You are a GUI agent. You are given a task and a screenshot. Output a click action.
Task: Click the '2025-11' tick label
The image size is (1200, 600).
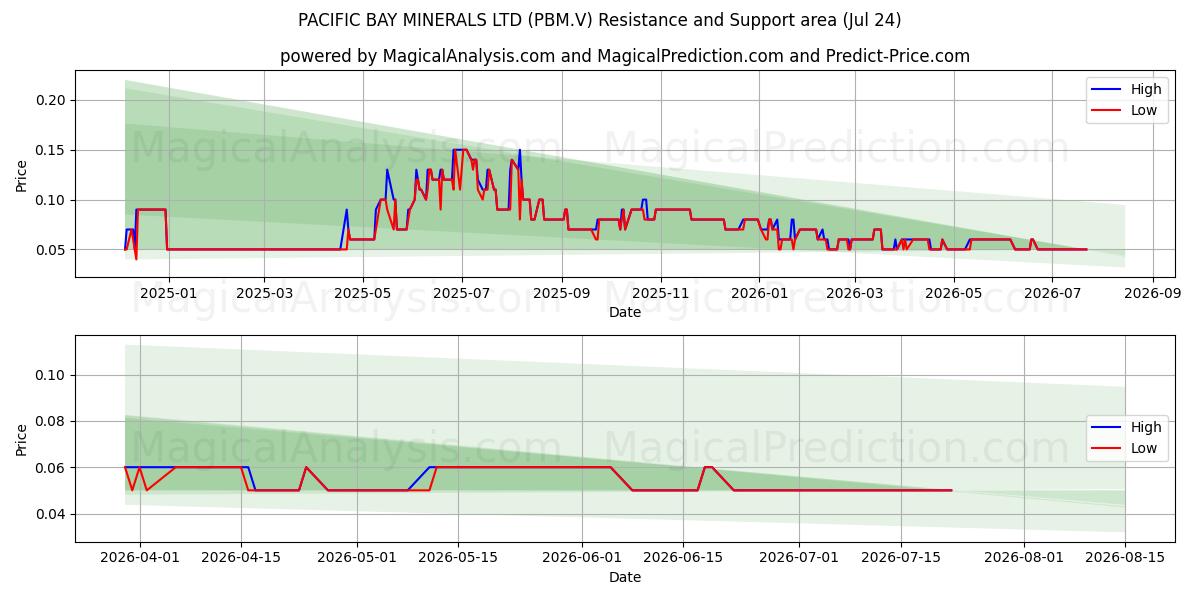pyautogui.click(x=660, y=293)
